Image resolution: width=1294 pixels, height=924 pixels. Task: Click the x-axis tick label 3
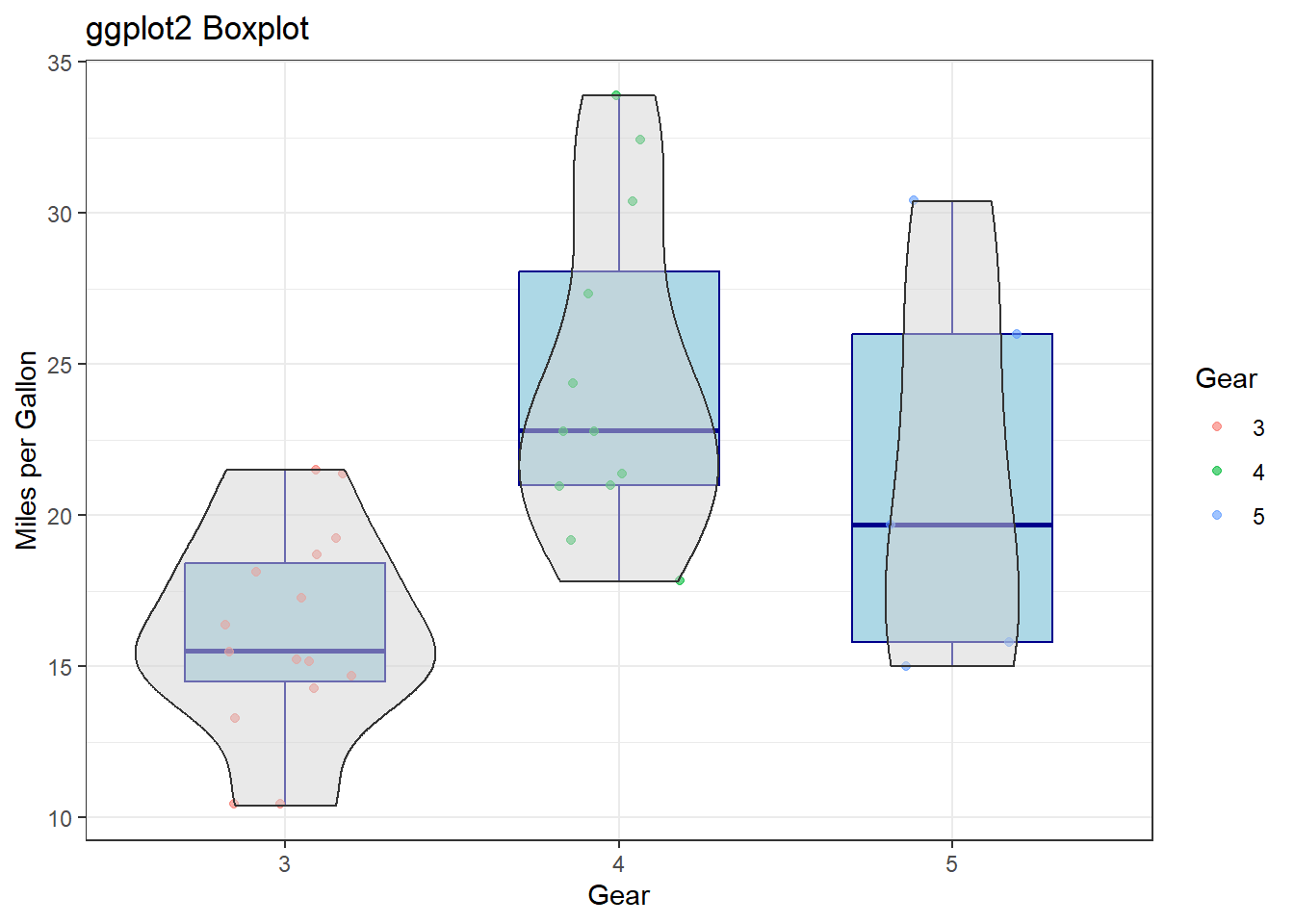[284, 864]
